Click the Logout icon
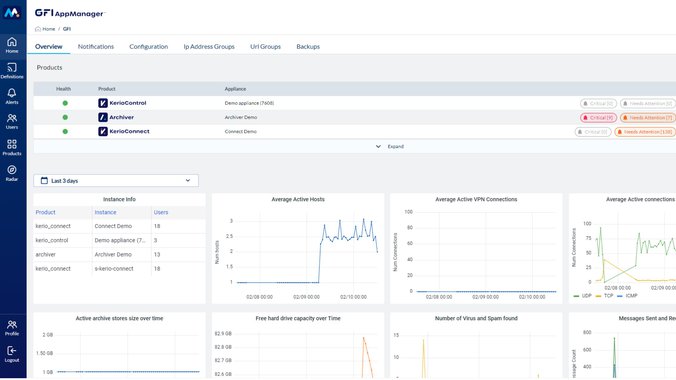The image size is (676, 380). [x=12, y=354]
